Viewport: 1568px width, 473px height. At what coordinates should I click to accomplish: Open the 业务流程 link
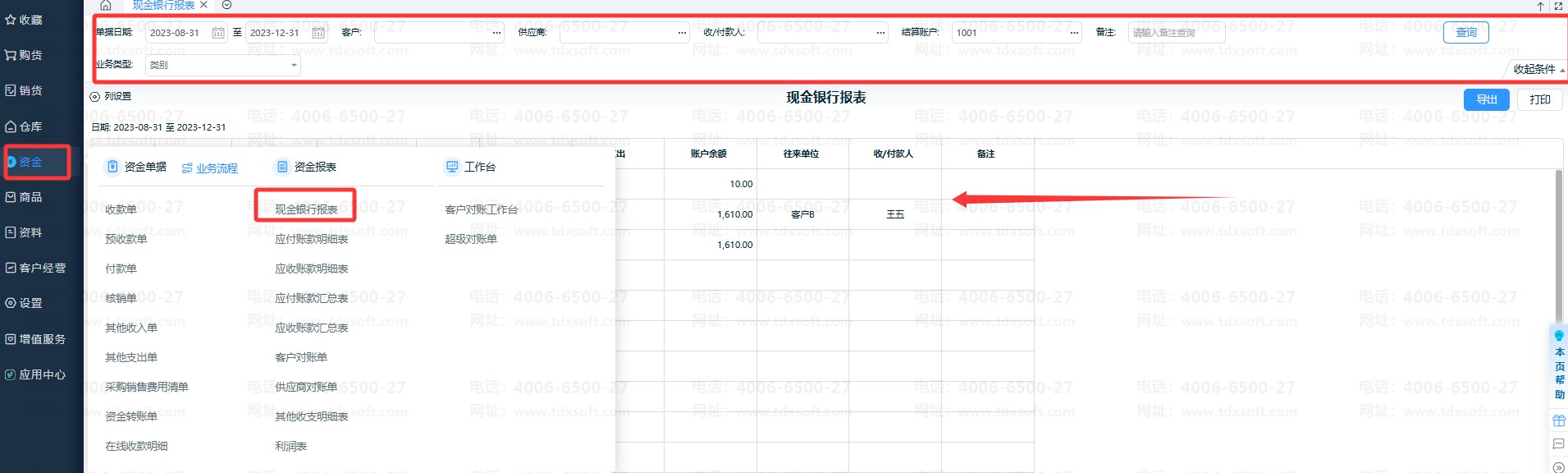(210, 168)
